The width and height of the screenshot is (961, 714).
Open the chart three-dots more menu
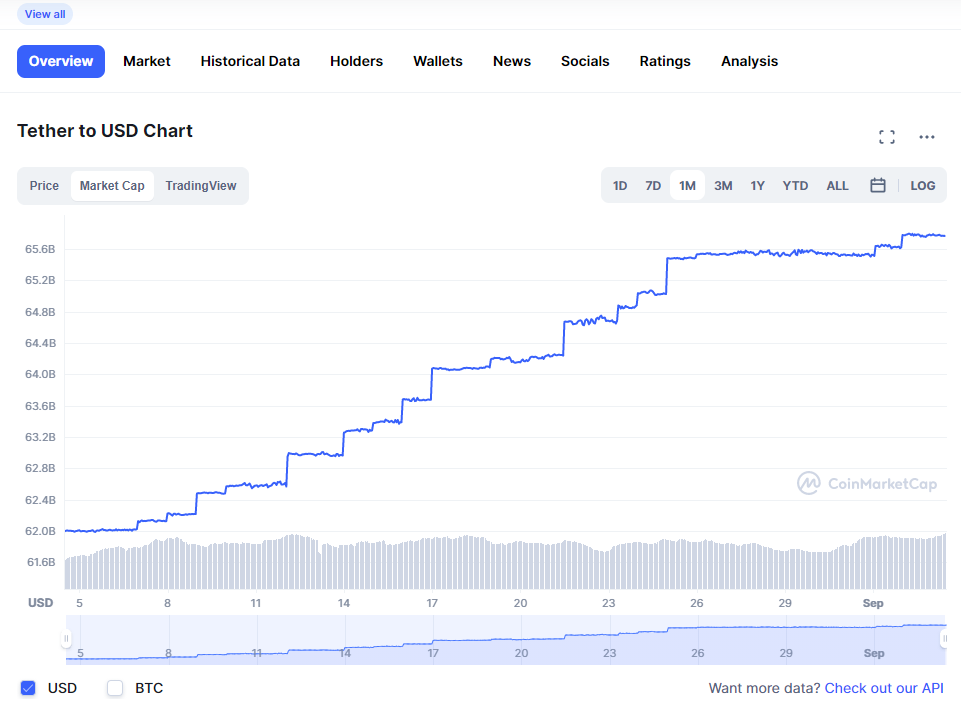click(926, 137)
